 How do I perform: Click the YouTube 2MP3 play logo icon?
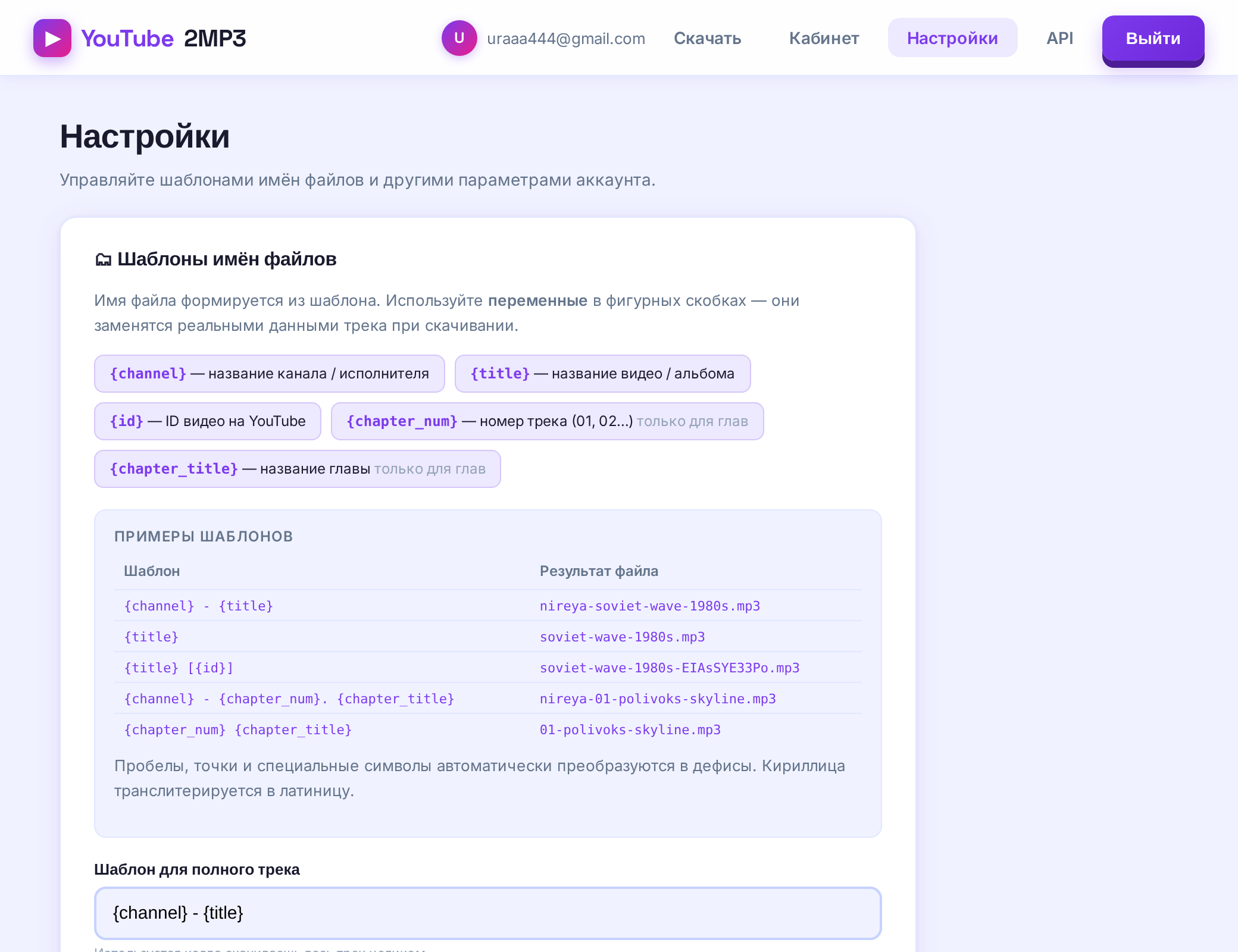click(52, 38)
